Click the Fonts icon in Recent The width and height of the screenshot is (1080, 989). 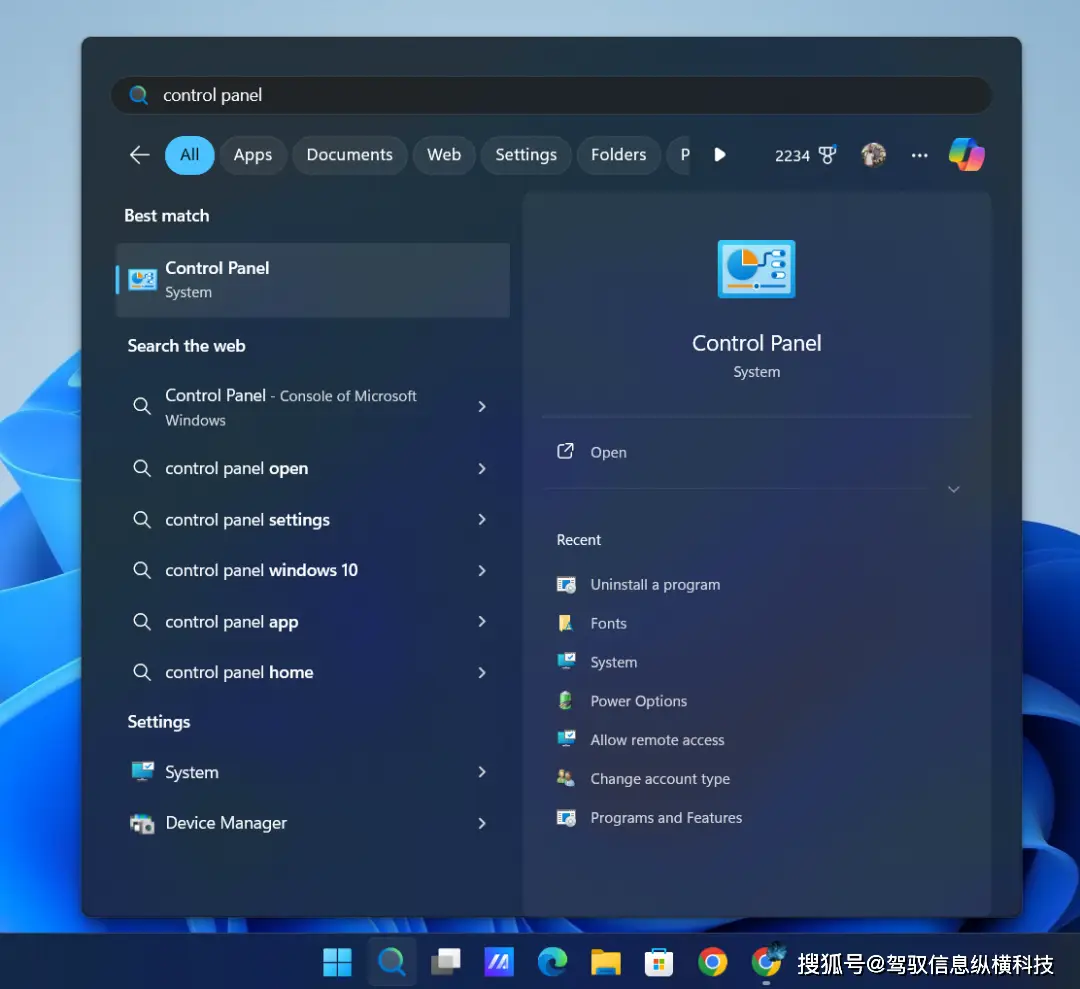click(565, 623)
